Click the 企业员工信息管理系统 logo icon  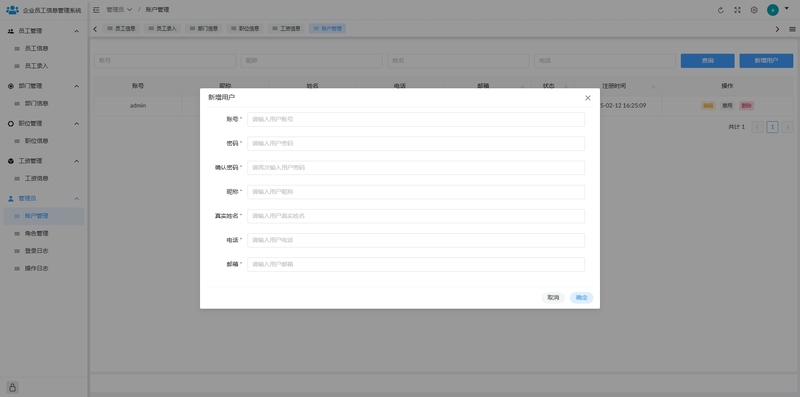[x=12, y=10]
